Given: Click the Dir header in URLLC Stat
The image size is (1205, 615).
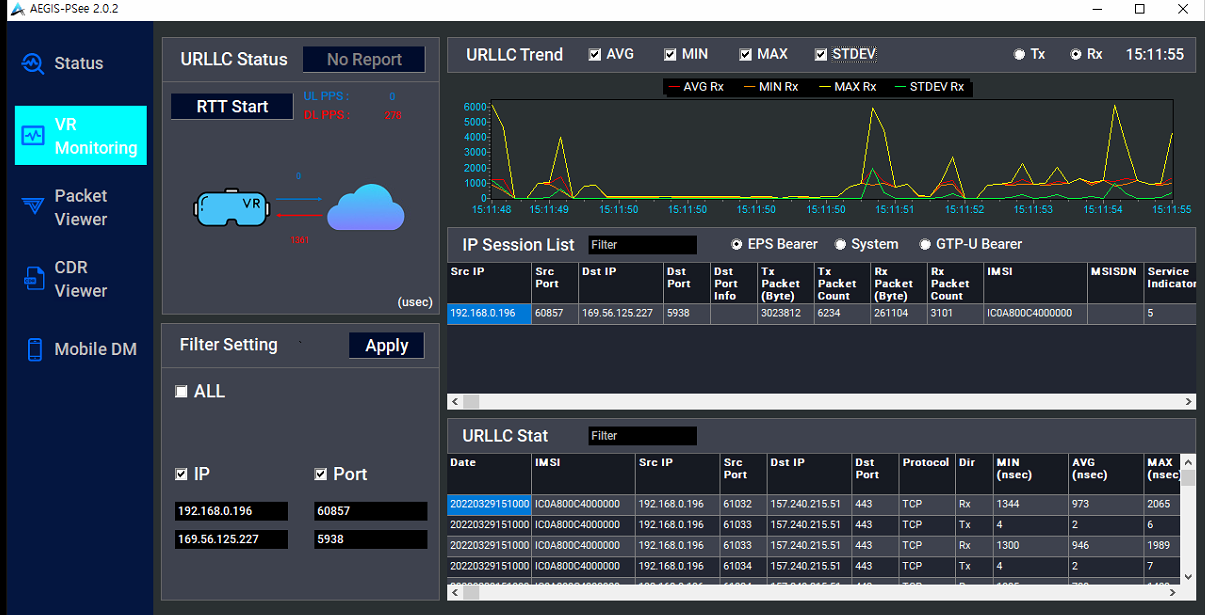Looking at the screenshot, I should pyautogui.click(x=974, y=475).
